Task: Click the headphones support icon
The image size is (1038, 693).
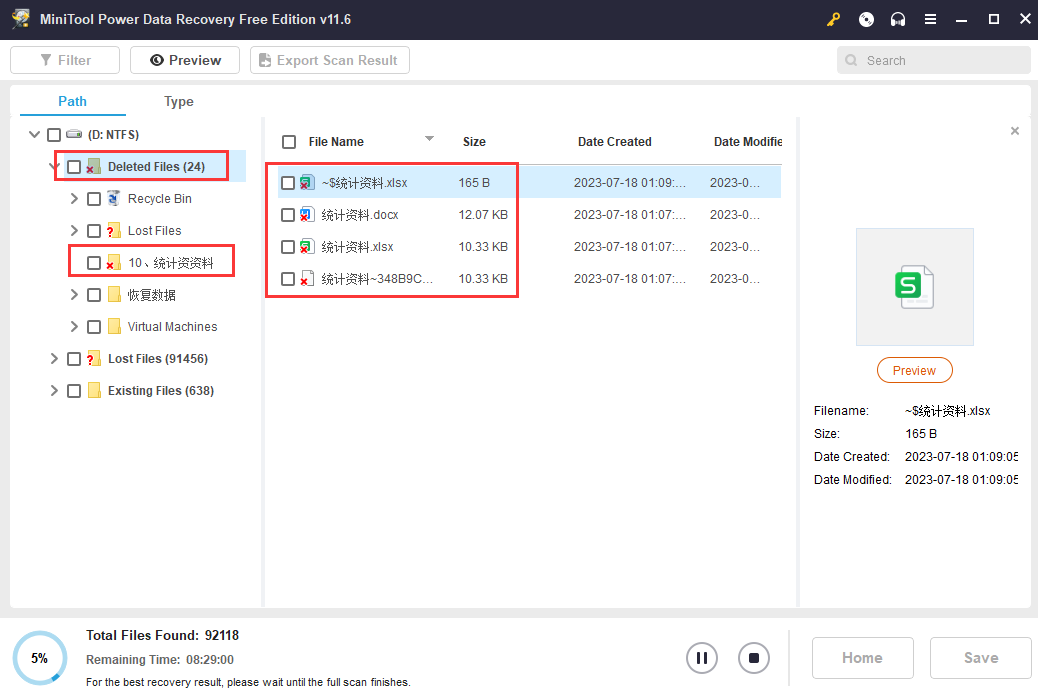Action: click(x=898, y=19)
